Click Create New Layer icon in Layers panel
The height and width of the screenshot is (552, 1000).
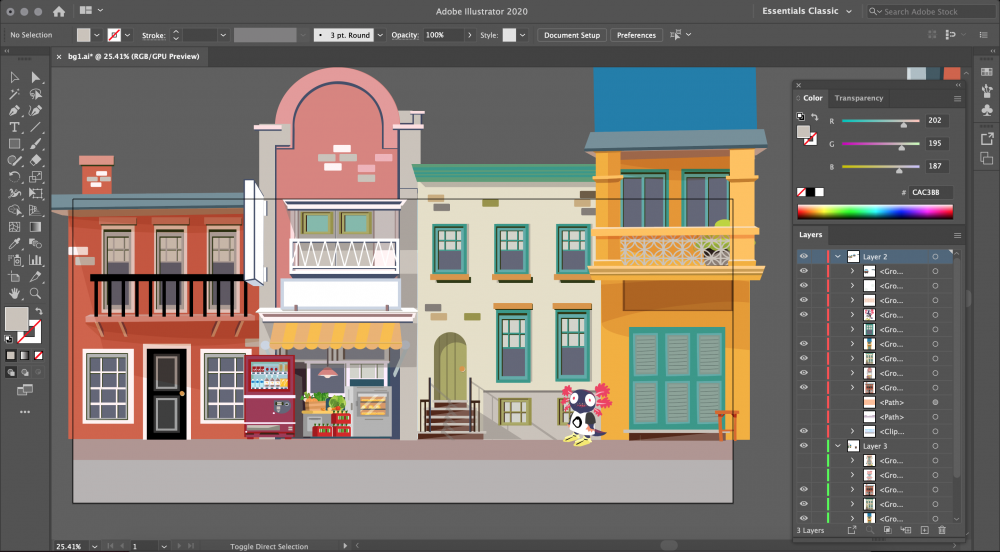click(924, 530)
